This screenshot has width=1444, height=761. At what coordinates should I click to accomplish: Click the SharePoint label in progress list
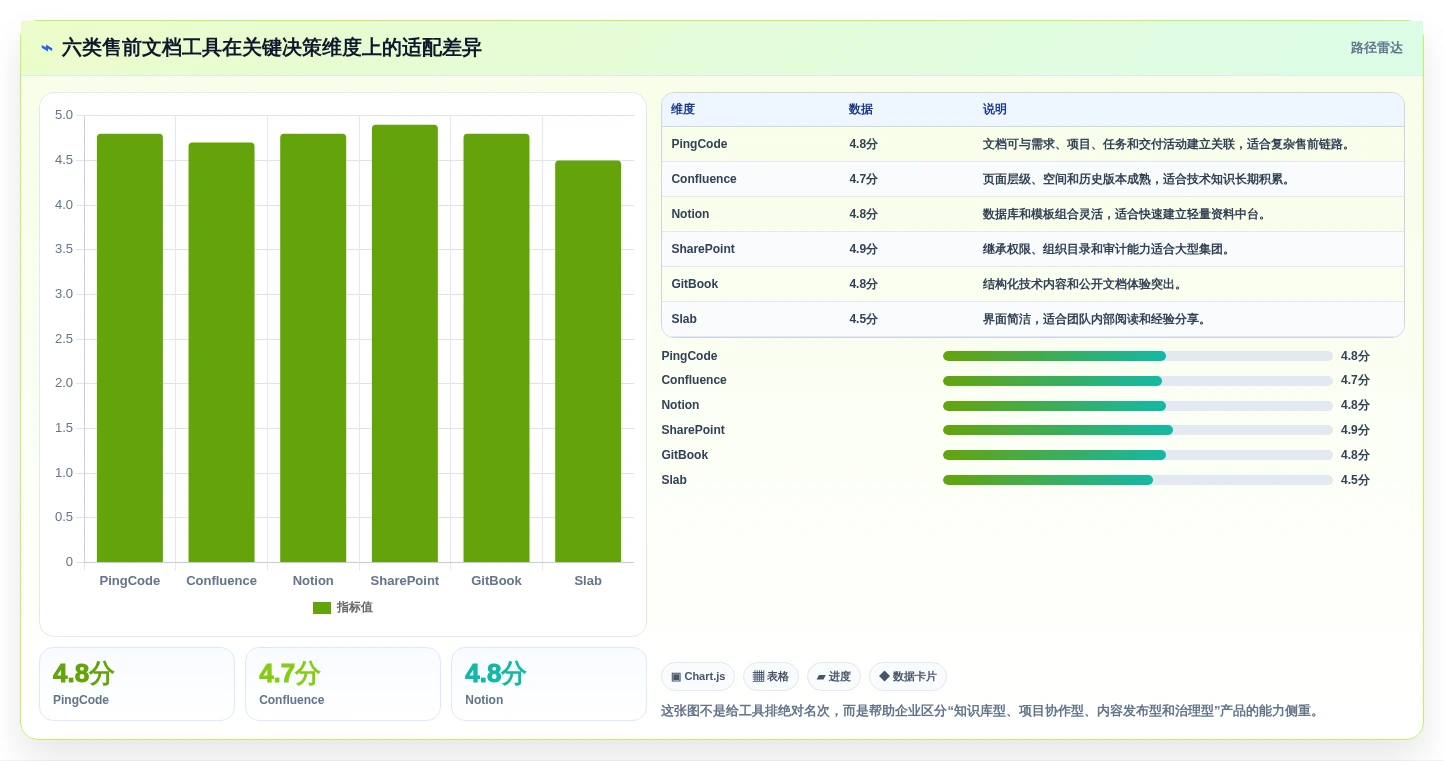(x=693, y=430)
